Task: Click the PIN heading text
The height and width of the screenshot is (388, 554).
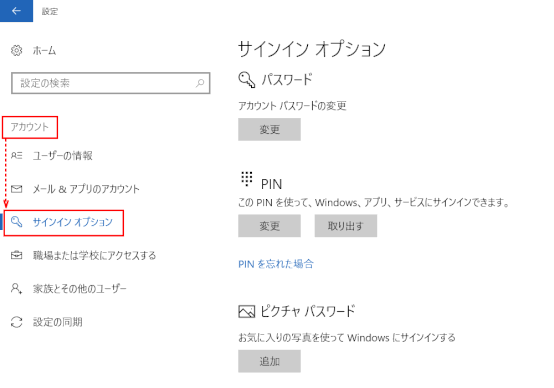Action: coord(271,184)
